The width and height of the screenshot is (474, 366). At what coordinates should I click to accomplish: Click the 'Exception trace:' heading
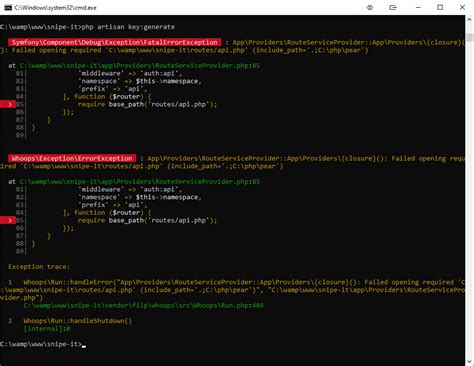pyautogui.click(x=39, y=267)
